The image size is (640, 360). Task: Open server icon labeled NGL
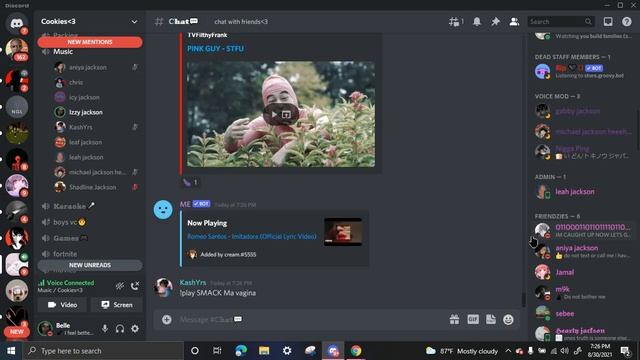coord(17,107)
